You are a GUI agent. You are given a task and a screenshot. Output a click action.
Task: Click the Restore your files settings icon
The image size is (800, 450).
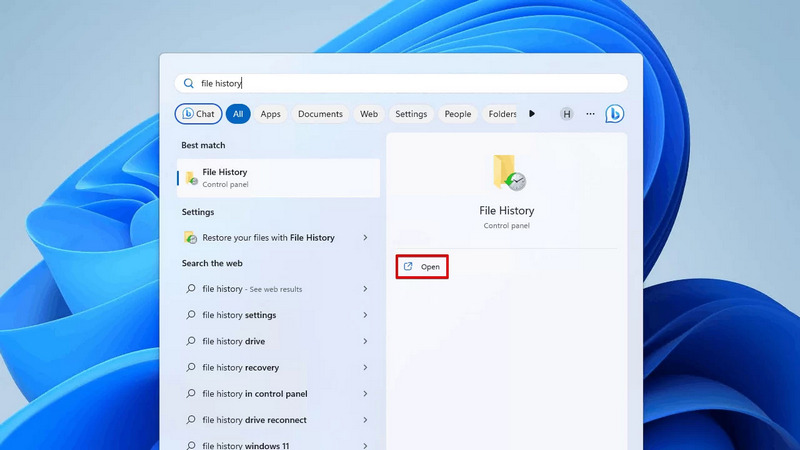pos(191,238)
